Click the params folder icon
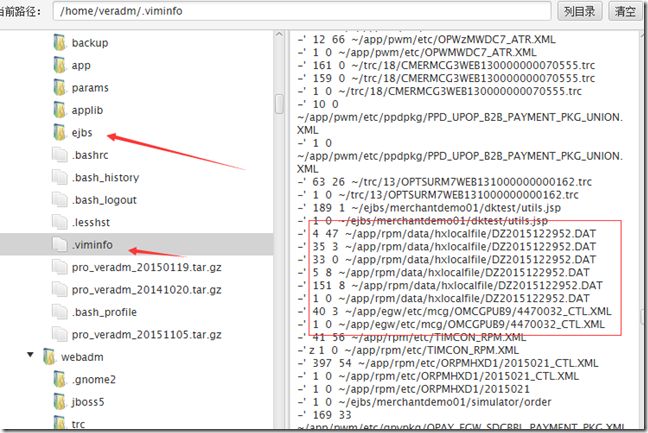This screenshot has width=648, height=433. click(x=60, y=88)
